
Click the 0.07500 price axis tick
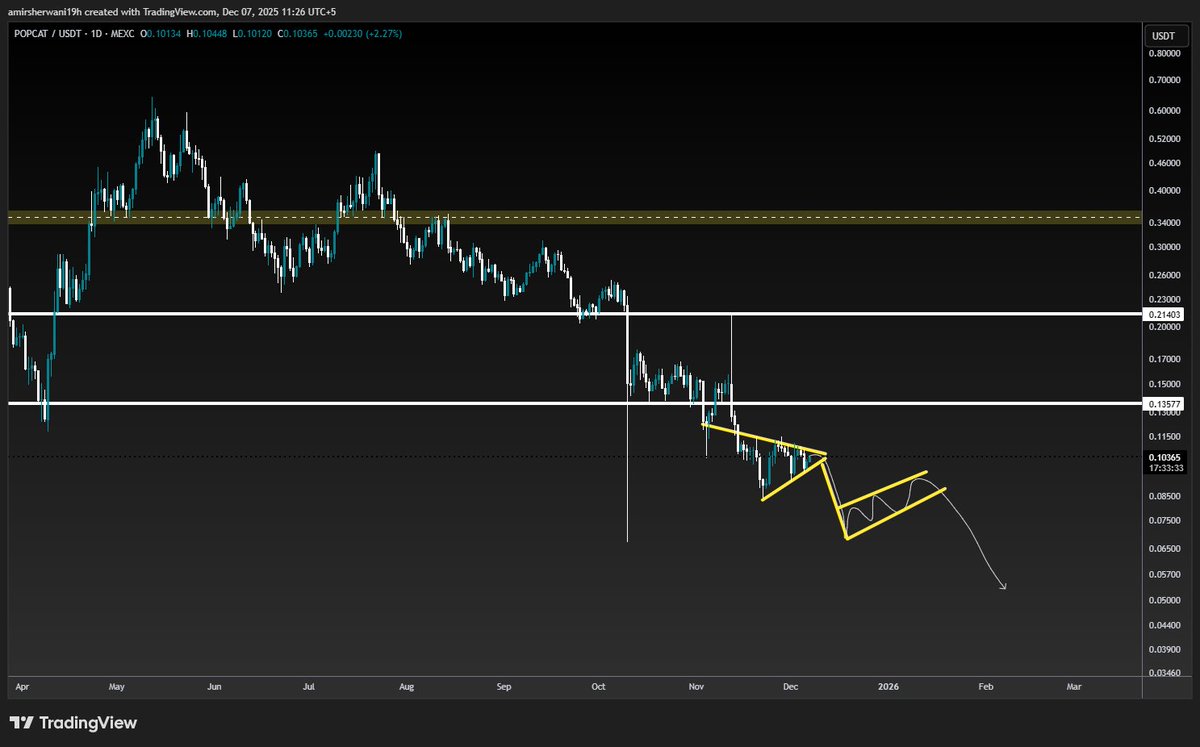pyautogui.click(x=1163, y=520)
